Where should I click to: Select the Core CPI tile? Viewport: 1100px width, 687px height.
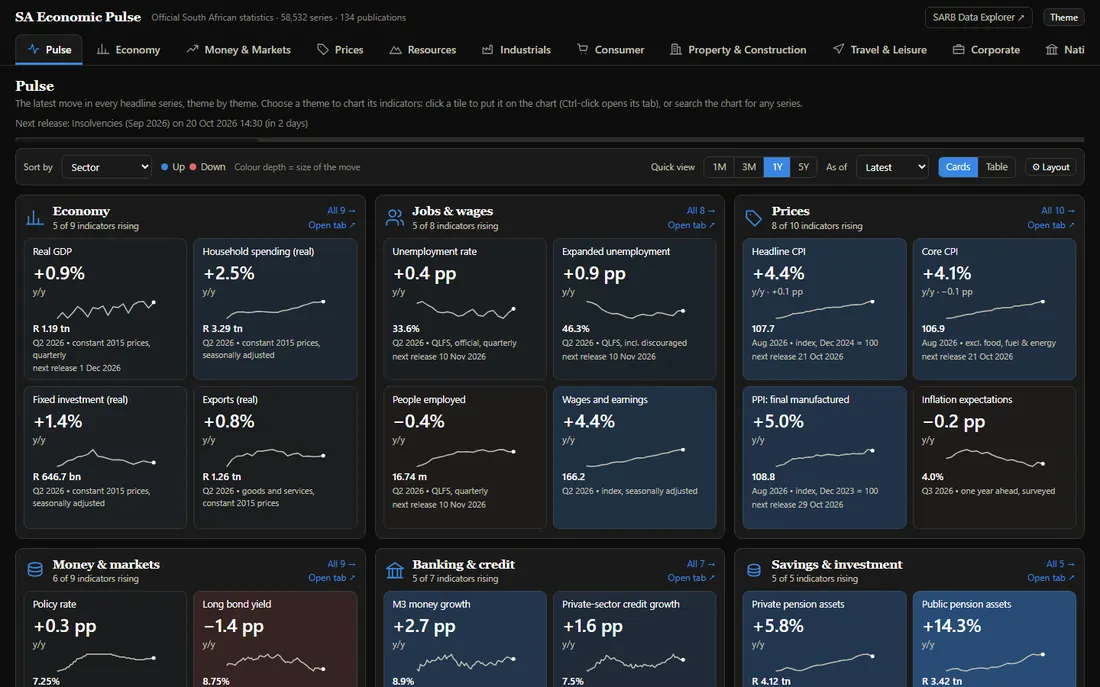pos(994,309)
